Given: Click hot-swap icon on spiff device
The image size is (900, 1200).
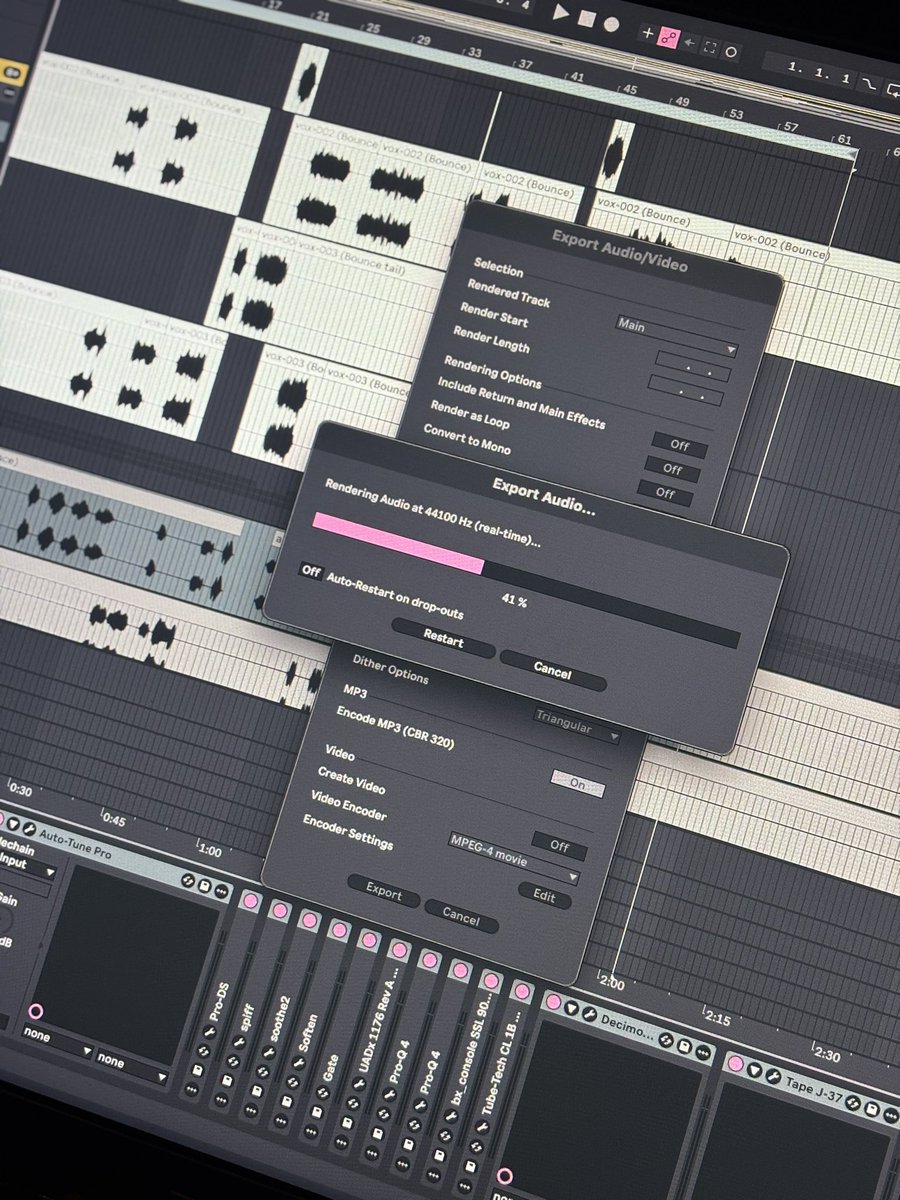Looking at the screenshot, I should 233,1061.
